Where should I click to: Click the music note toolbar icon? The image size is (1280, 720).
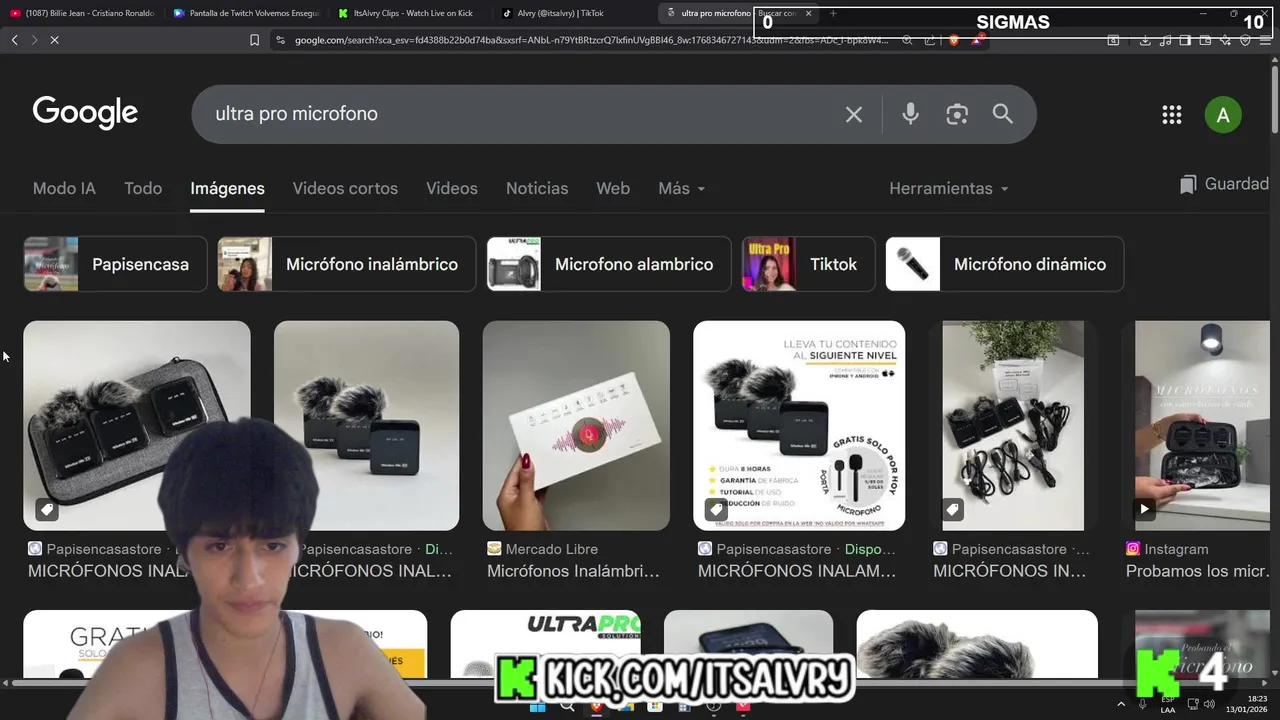(x=1165, y=40)
